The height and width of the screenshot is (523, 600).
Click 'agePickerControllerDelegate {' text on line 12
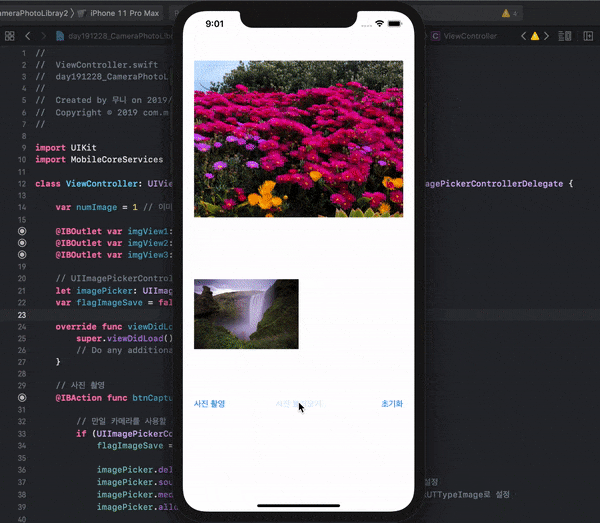click(499, 184)
